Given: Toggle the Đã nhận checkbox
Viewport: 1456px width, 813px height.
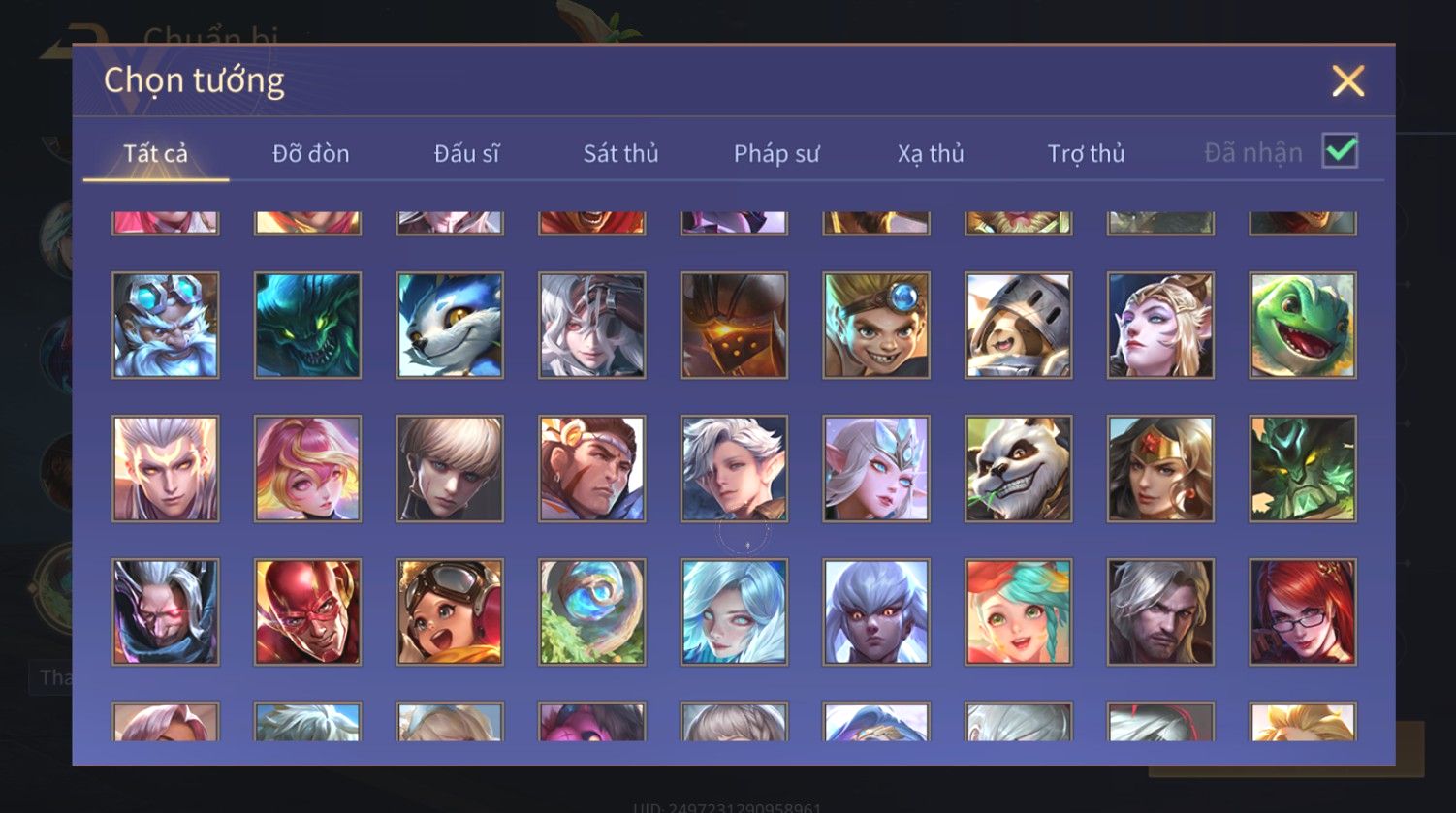Looking at the screenshot, I should point(1340,151).
